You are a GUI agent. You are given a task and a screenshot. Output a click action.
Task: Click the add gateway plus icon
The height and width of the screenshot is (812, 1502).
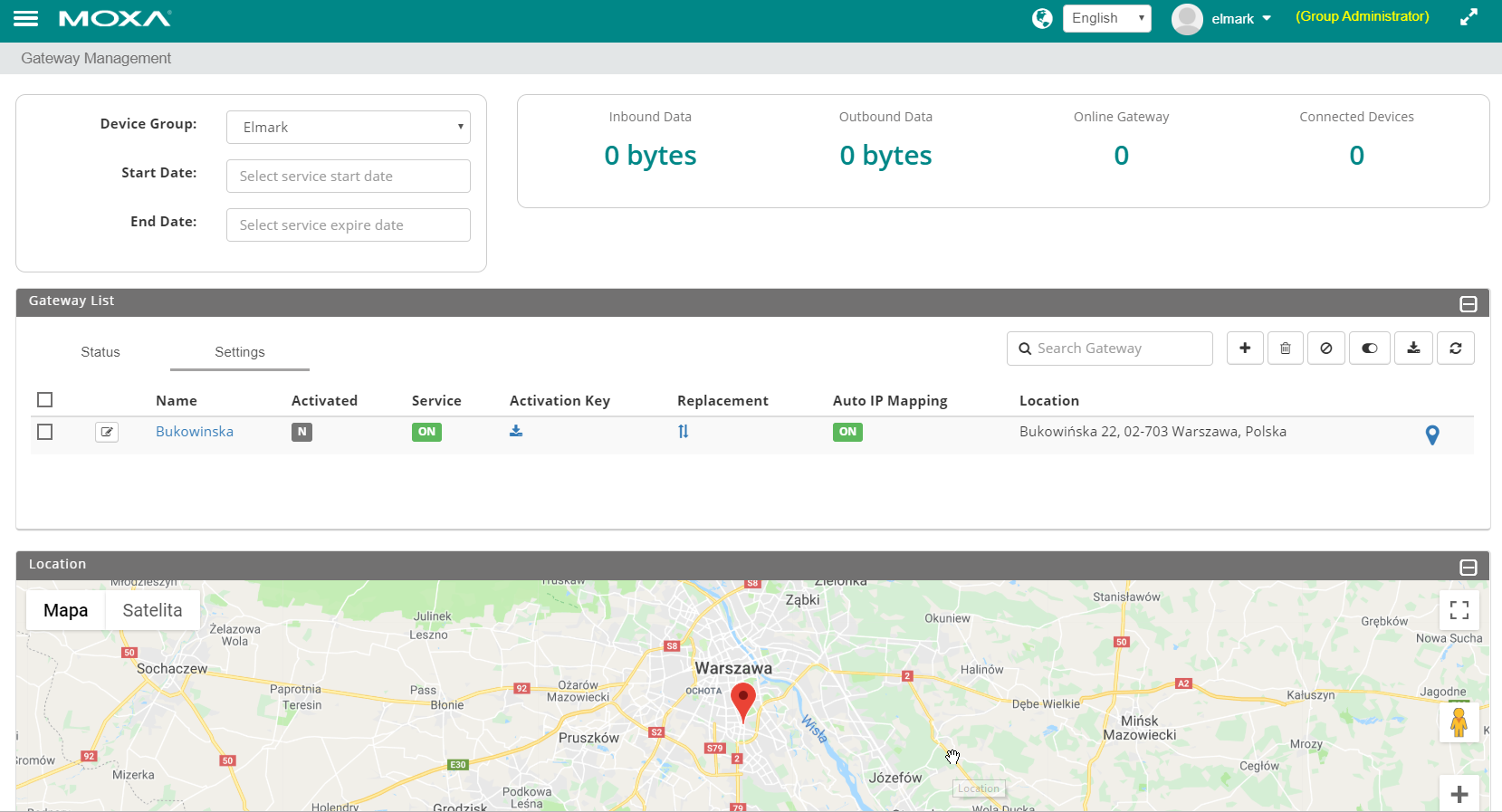click(1245, 349)
